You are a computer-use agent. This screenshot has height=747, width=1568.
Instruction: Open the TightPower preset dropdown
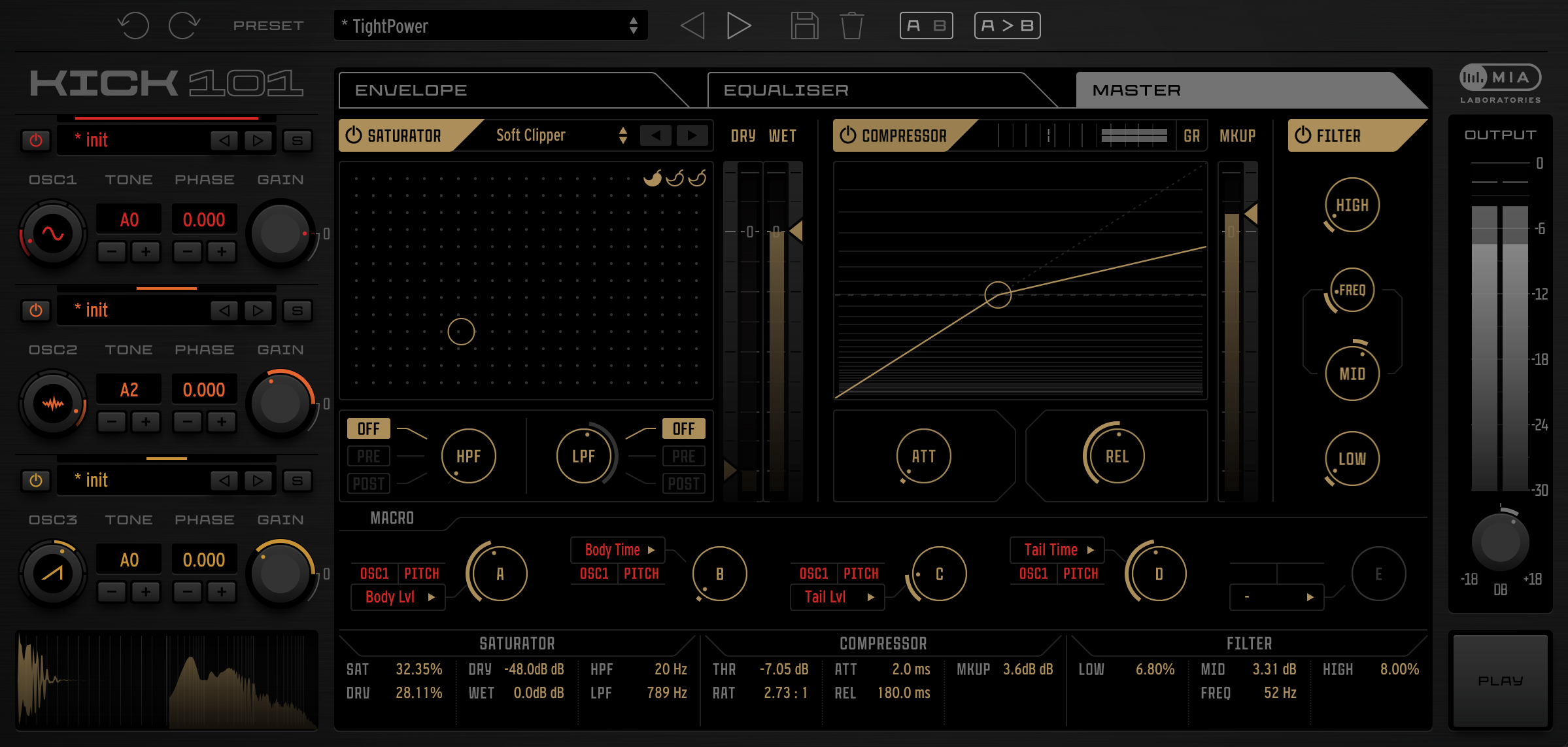click(490, 26)
